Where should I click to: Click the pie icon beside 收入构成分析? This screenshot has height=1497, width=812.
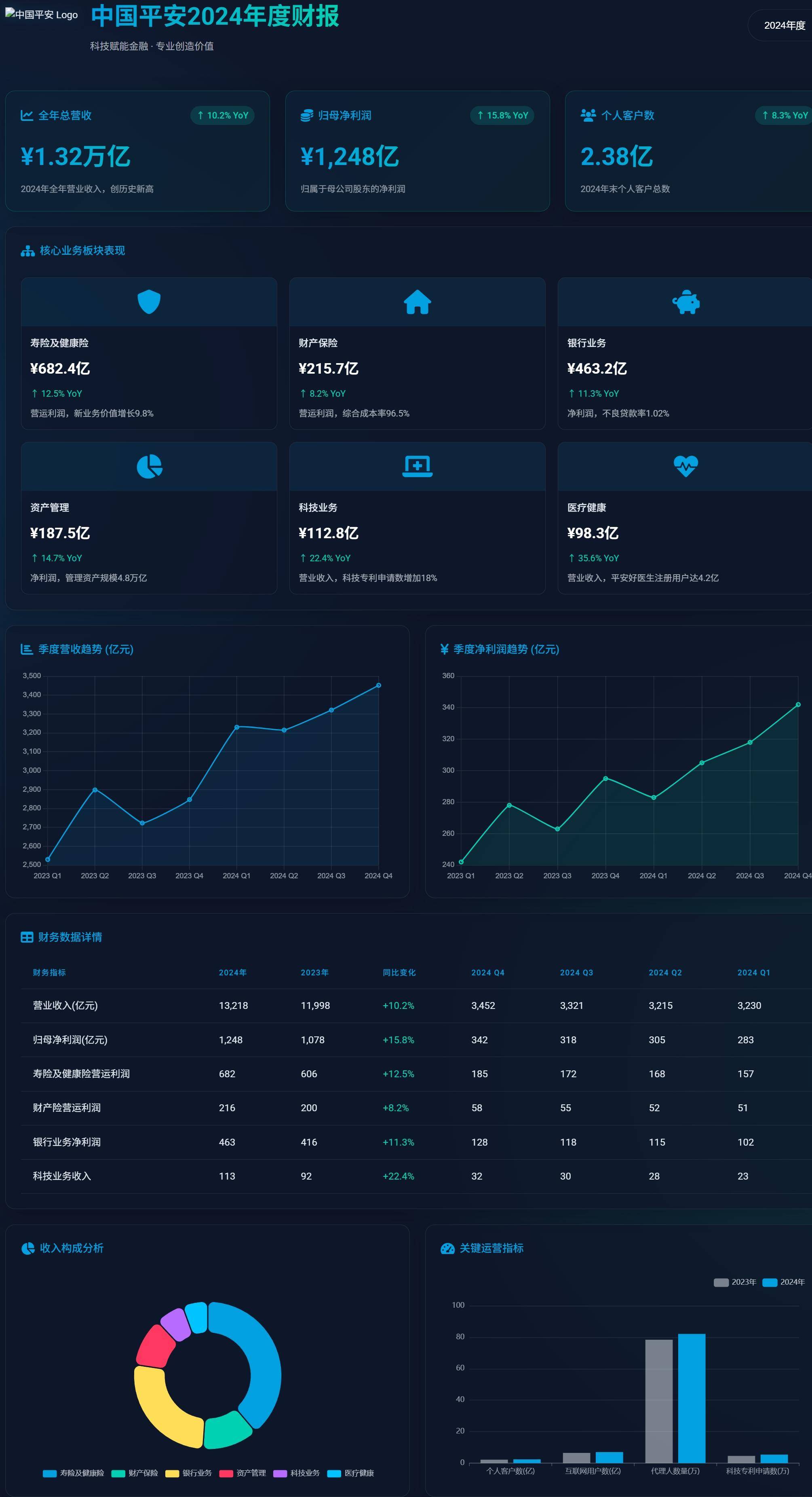[x=27, y=1247]
